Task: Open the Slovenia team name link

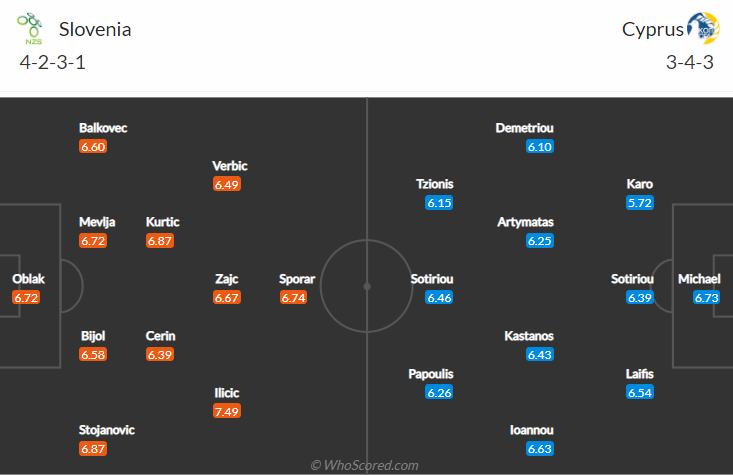Action: [x=95, y=29]
